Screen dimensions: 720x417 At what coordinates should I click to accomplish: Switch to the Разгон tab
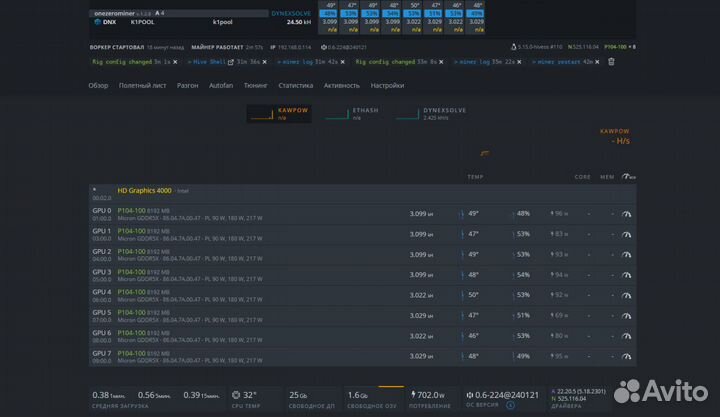click(187, 85)
